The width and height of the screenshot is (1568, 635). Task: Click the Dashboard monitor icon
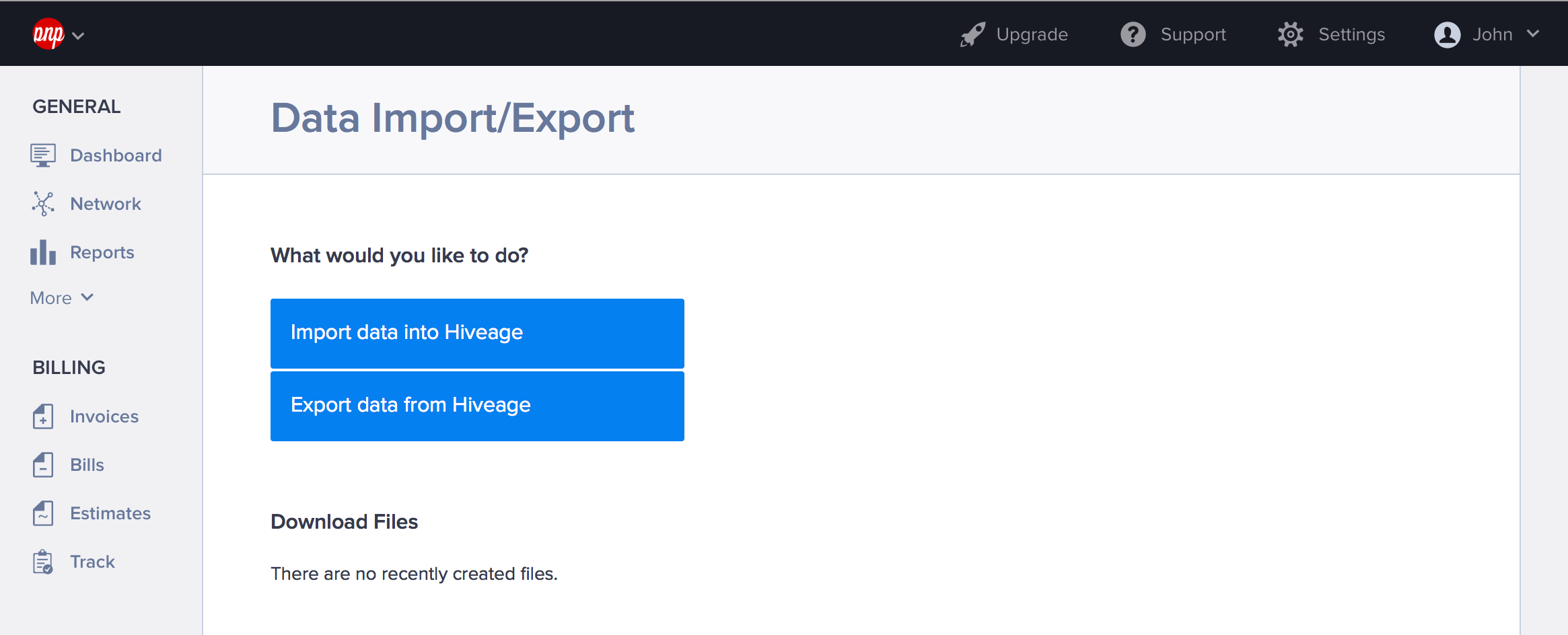[x=43, y=155]
